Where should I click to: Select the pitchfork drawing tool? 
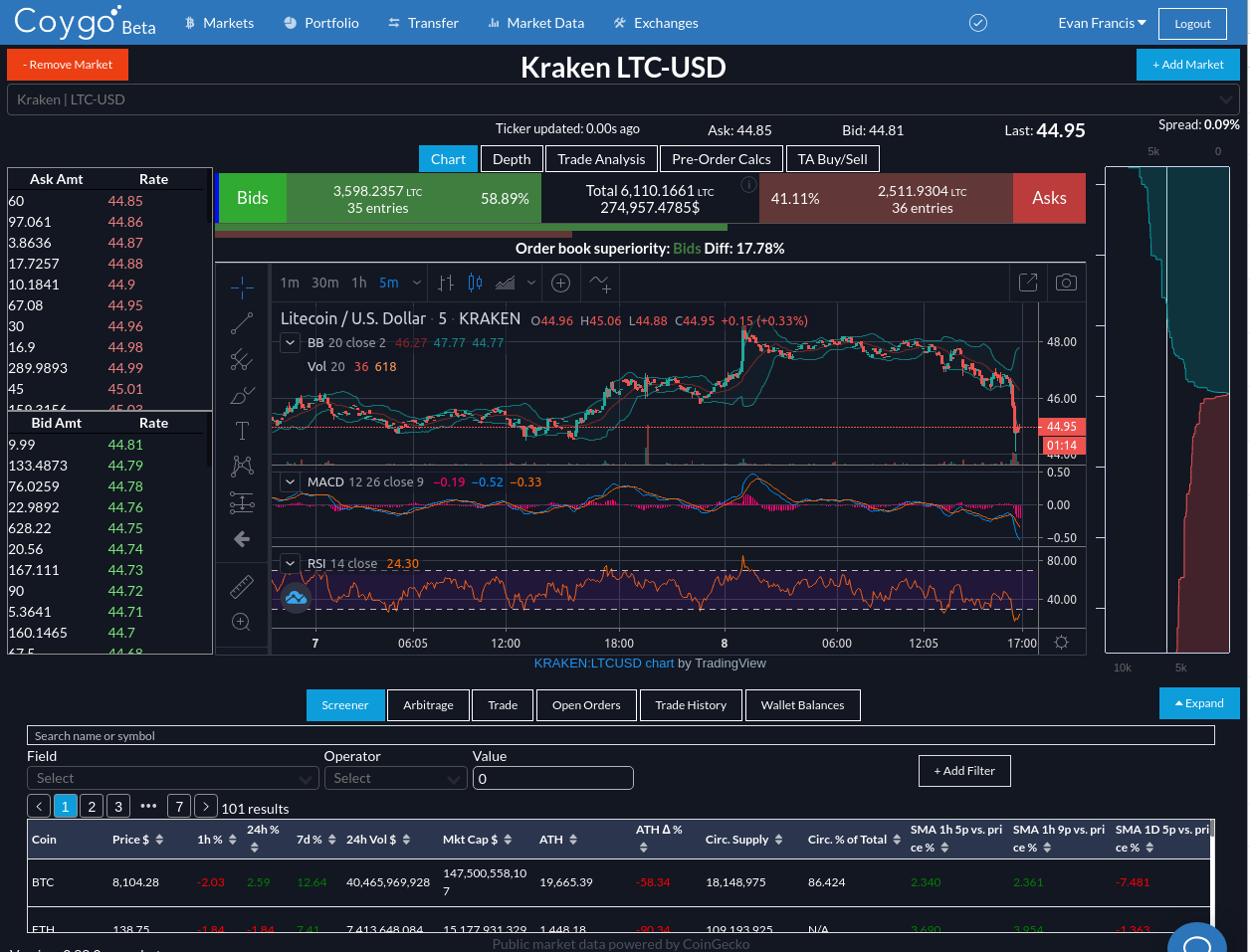242,359
